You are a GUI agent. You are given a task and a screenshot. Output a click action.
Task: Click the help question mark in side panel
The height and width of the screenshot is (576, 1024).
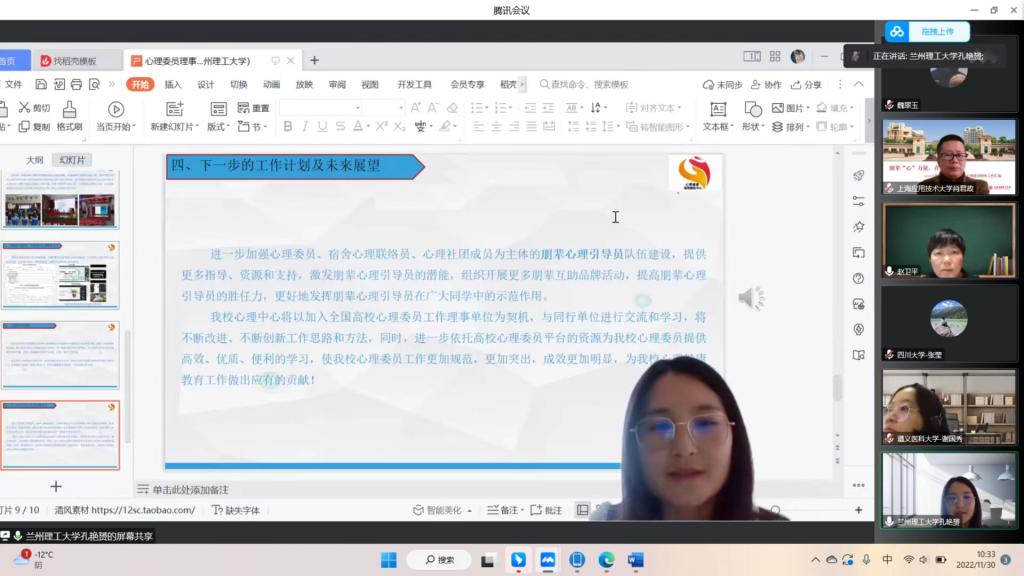[x=859, y=278]
